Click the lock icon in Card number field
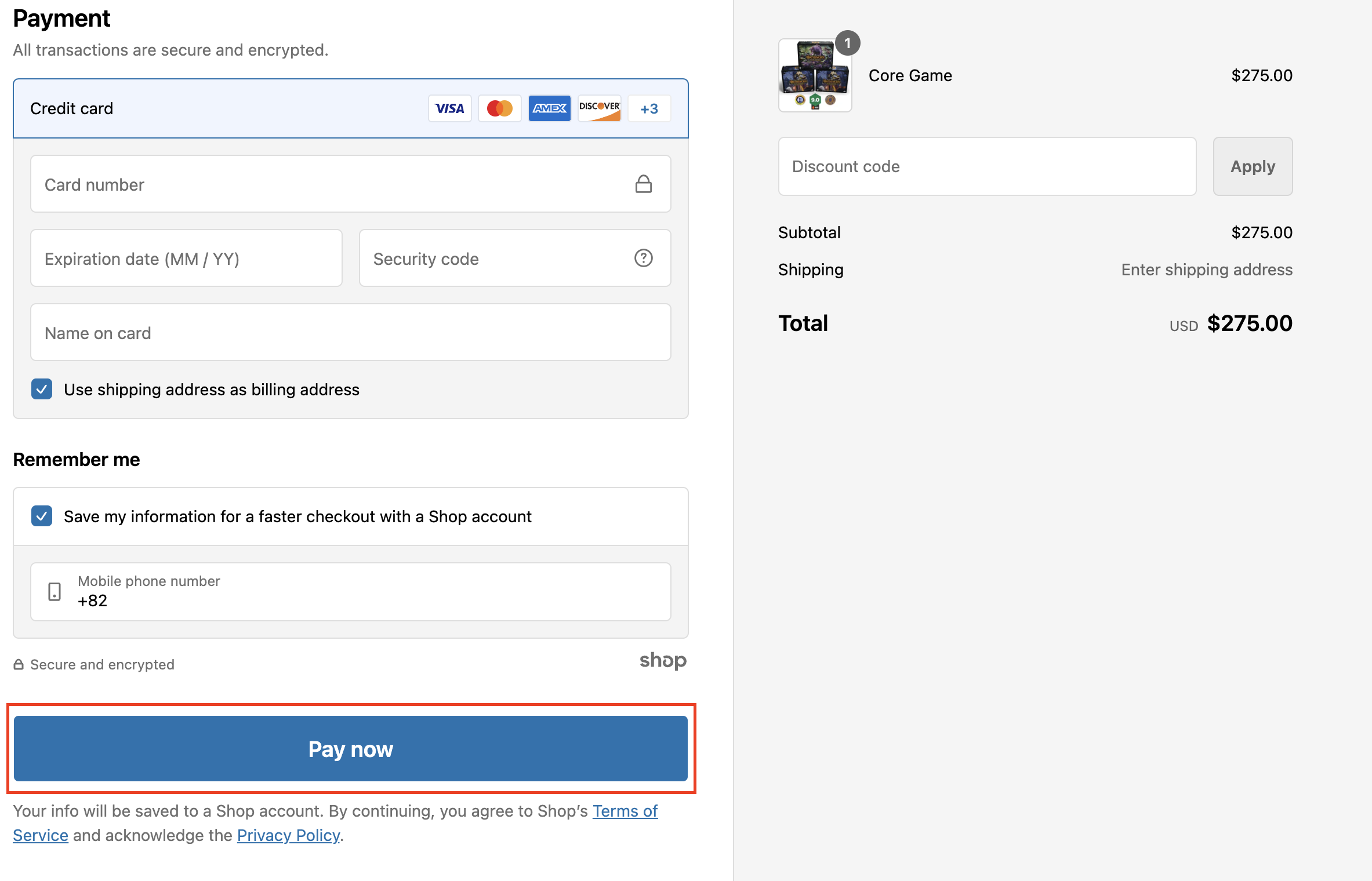 click(643, 184)
